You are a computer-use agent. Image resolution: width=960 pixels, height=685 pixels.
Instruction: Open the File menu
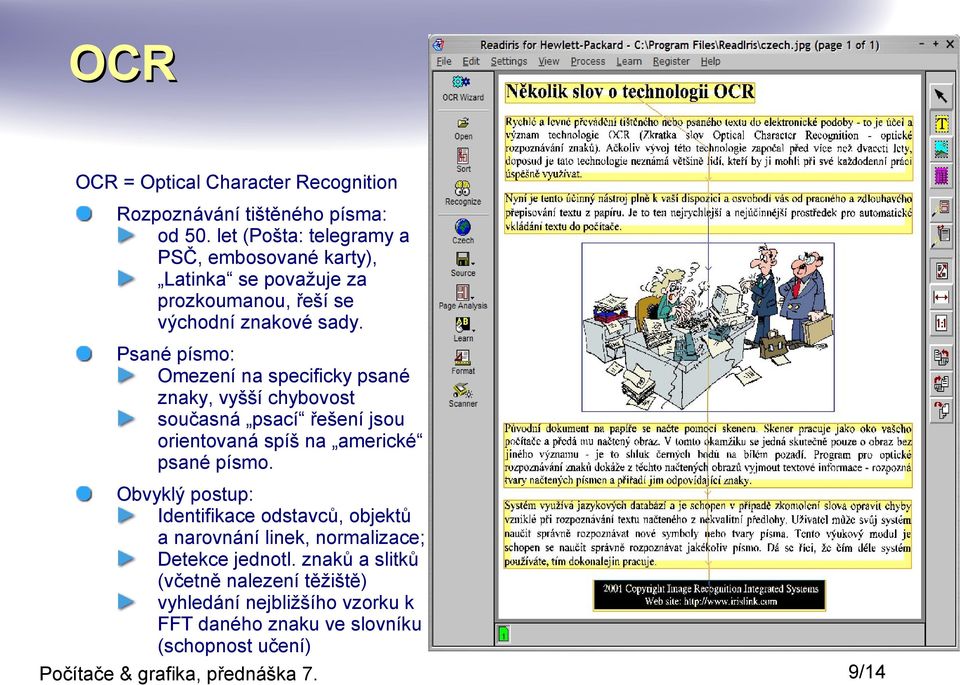(444, 61)
